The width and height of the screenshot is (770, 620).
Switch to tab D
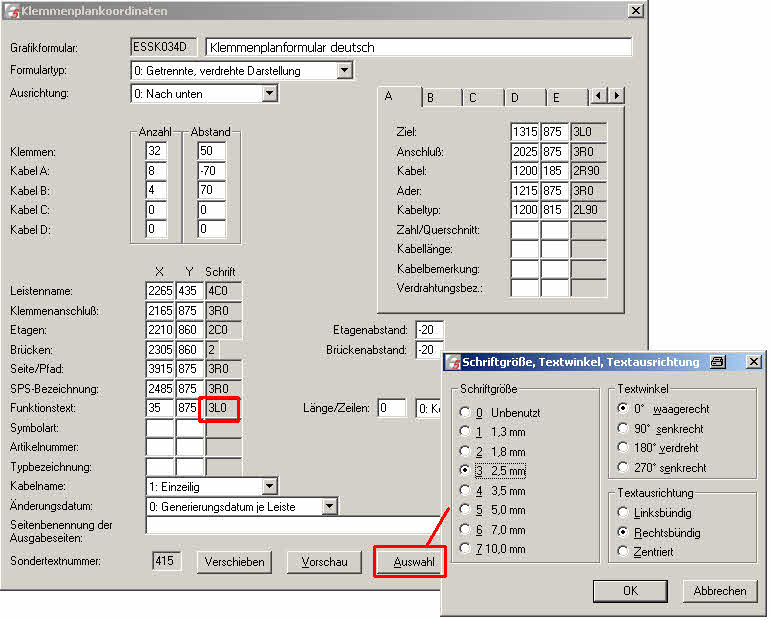click(526, 98)
